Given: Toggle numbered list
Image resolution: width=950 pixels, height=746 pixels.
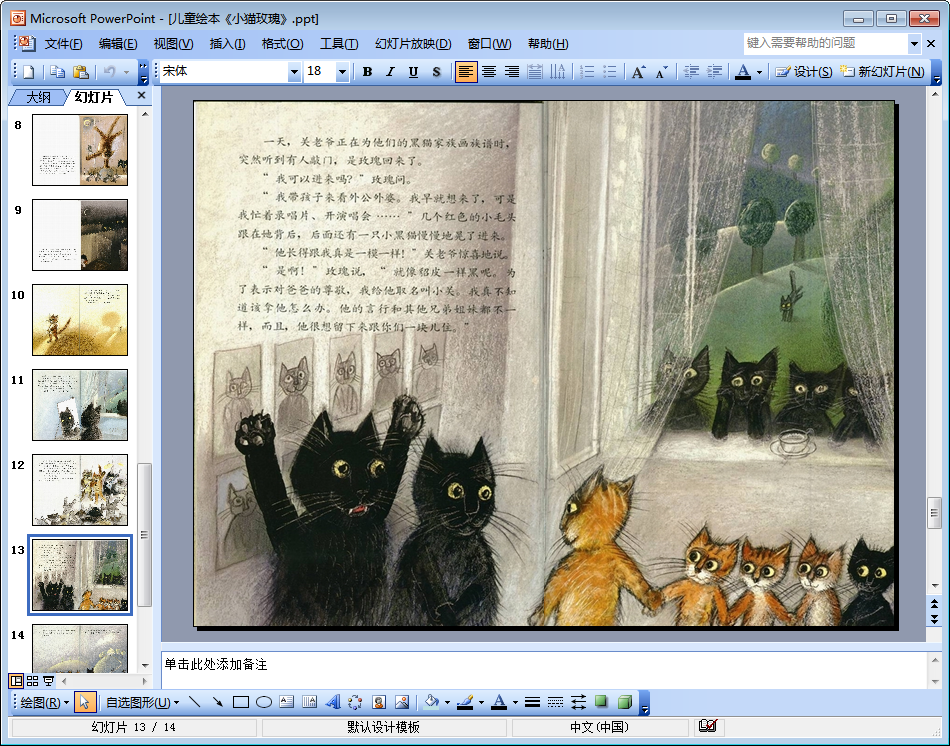Looking at the screenshot, I should 586,72.
